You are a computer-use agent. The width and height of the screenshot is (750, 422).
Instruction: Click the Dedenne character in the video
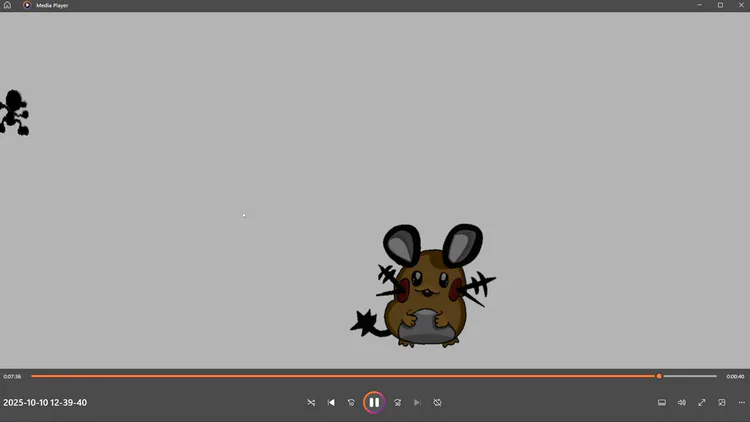click(x=423, y=286)
